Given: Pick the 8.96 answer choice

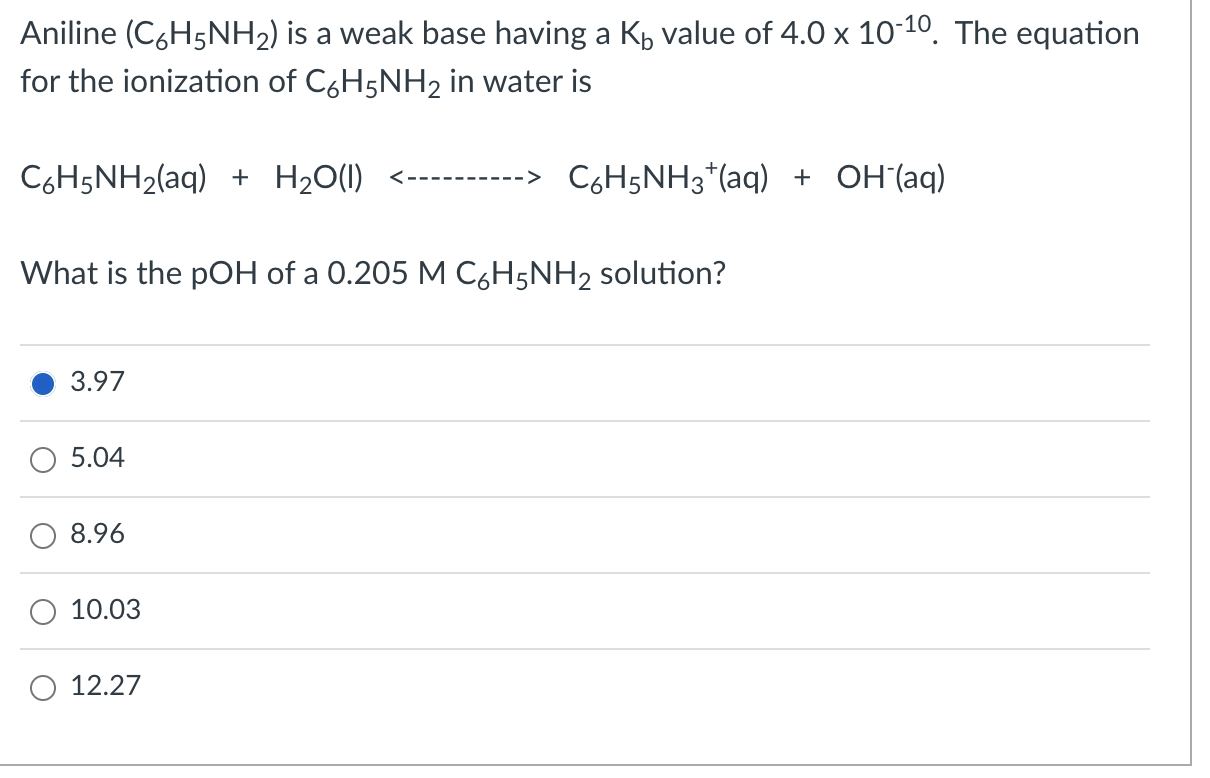Looking at the screenshot, I should click(x=42, y=534).
